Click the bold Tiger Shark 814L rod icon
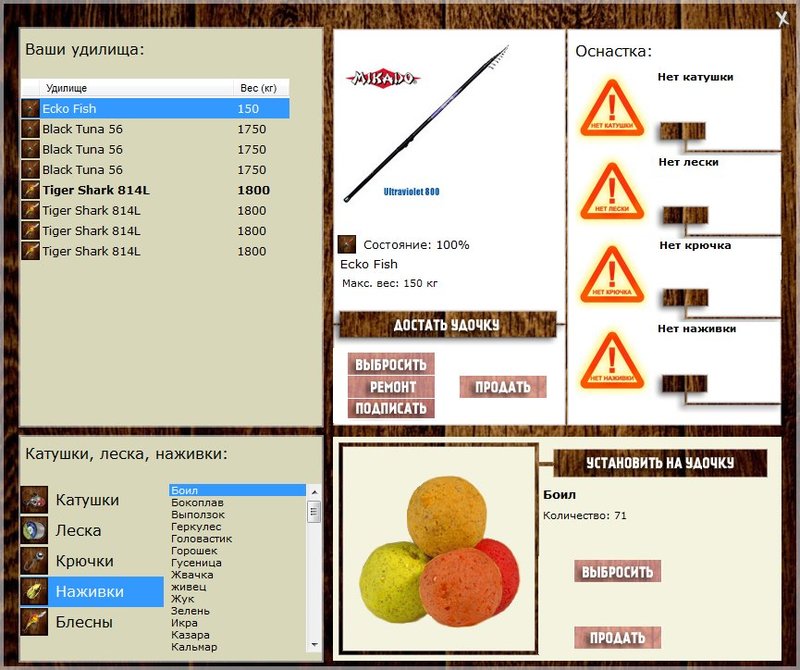This screenshot has height=670, width=800. coord(31,190)
